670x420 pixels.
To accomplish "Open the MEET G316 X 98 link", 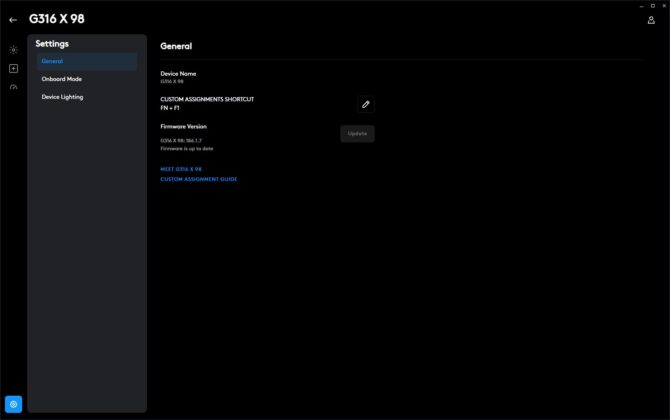I will (181, 169).
